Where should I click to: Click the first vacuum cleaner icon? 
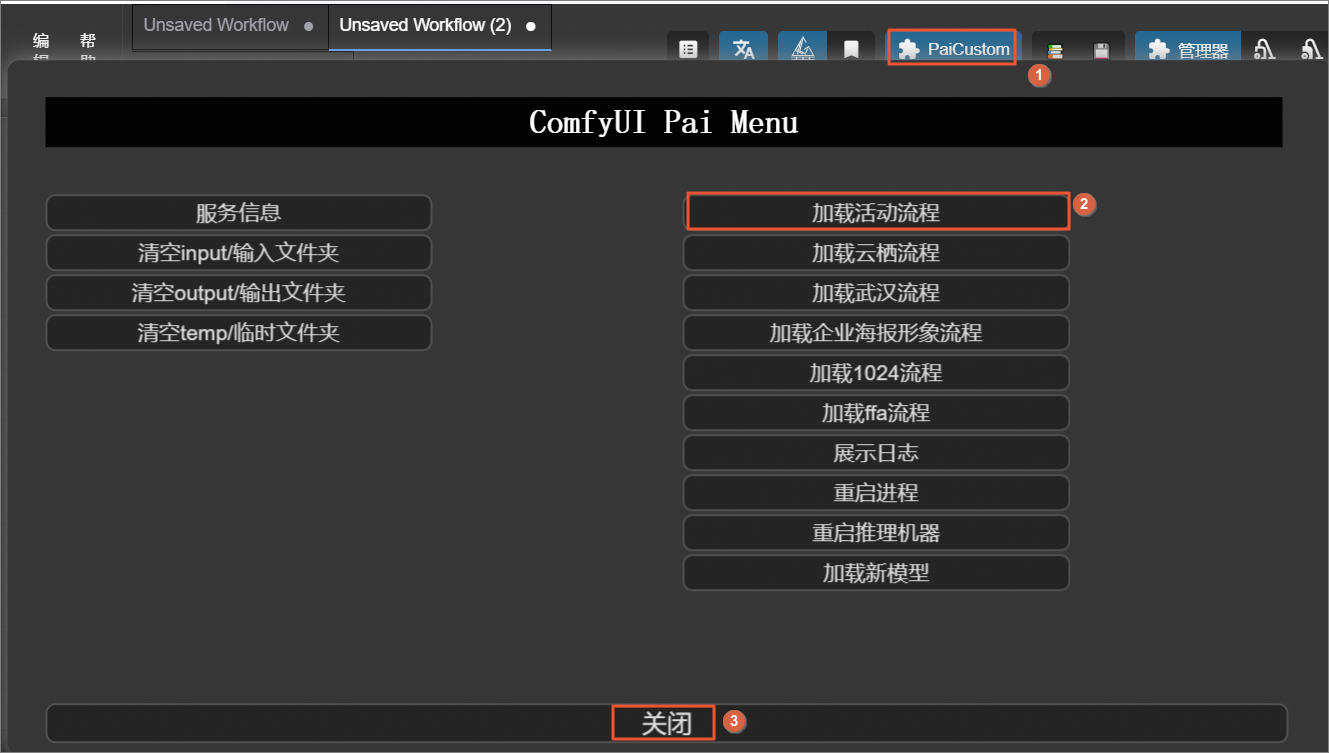pos(1265,49)
